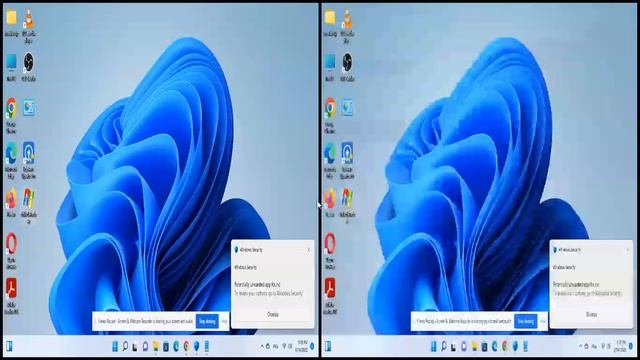Open Microsoft Store in left taskbar
This screenshot has height=360, width=640.
(166, 347)
